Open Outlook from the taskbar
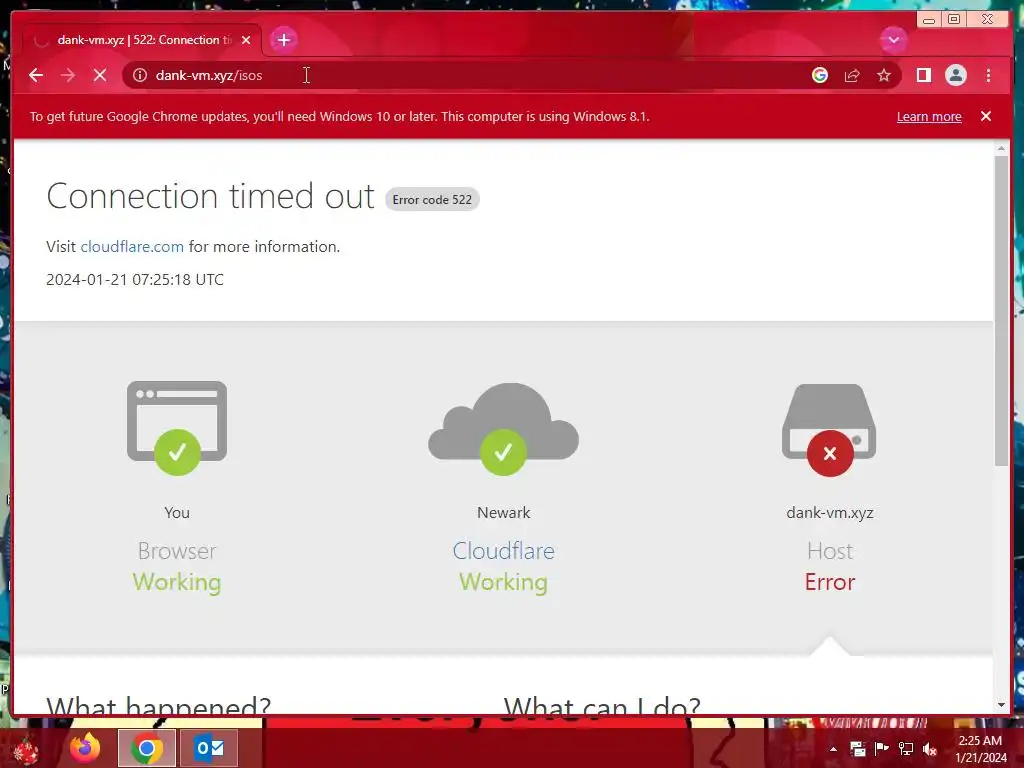The width and height of the screenshot is (1024, 768). tap(209, 748)
